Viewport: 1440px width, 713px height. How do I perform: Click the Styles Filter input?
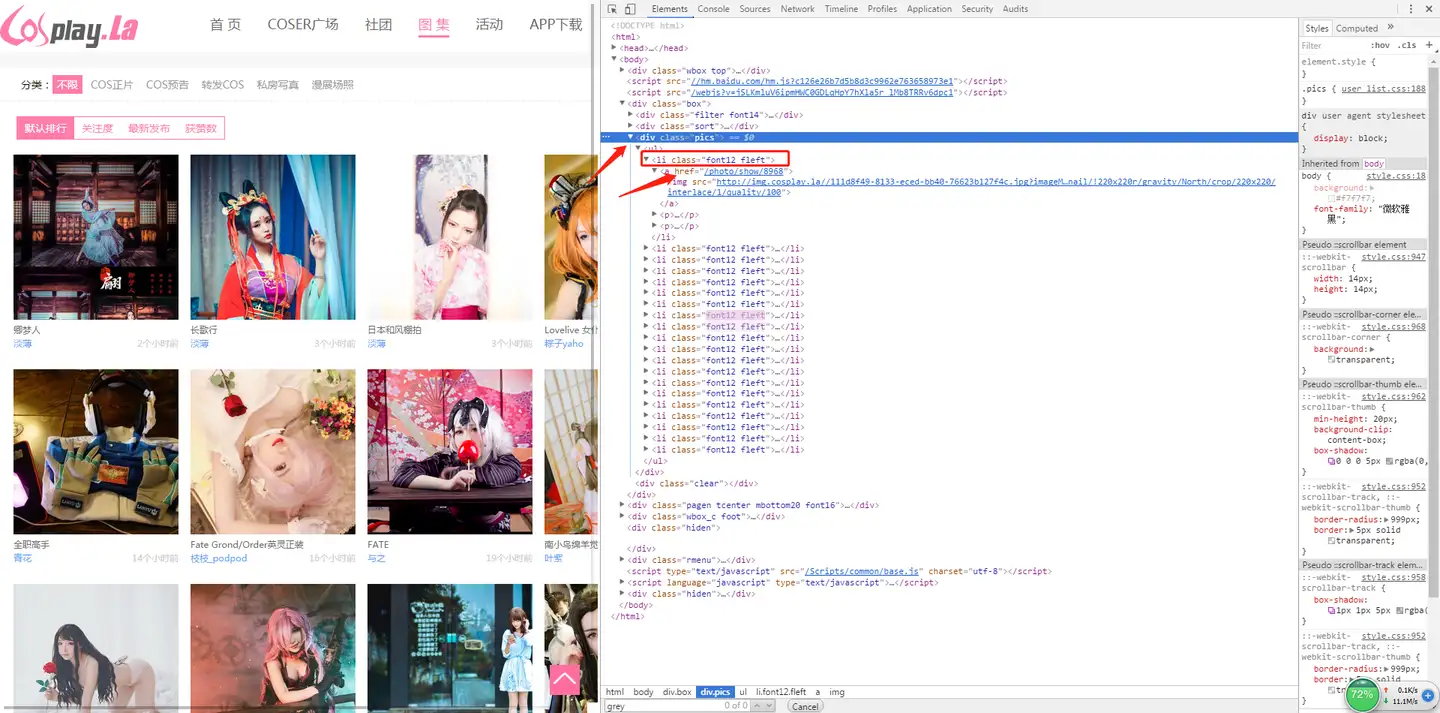tap(1332, 45)
